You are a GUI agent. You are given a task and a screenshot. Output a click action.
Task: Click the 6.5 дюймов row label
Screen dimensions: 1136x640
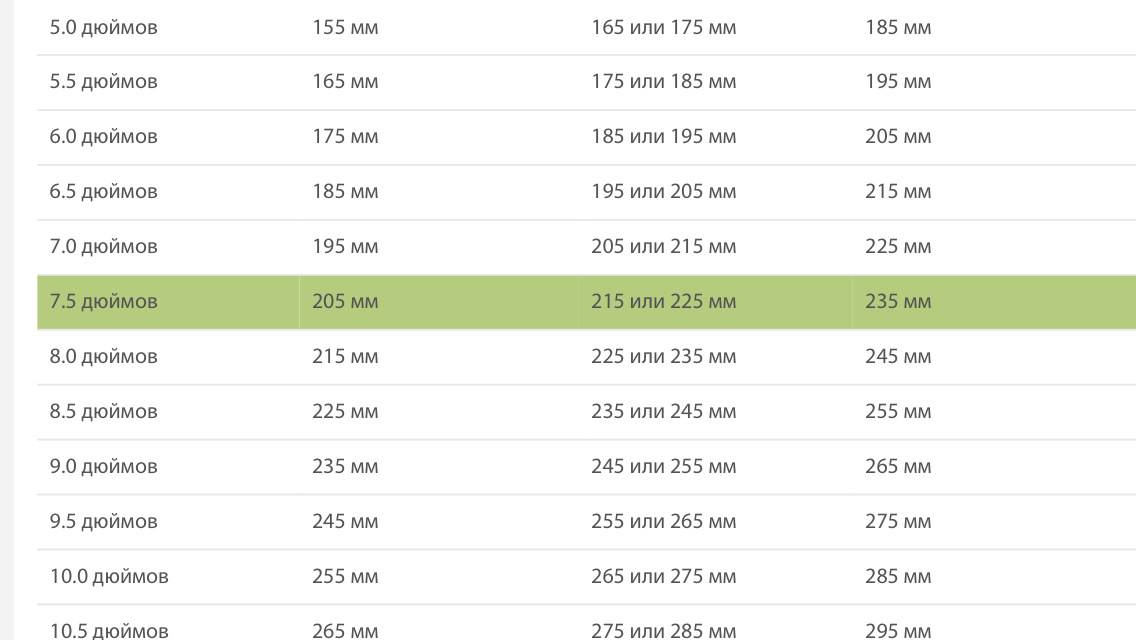pyautogui.click(x=104, y=191)
